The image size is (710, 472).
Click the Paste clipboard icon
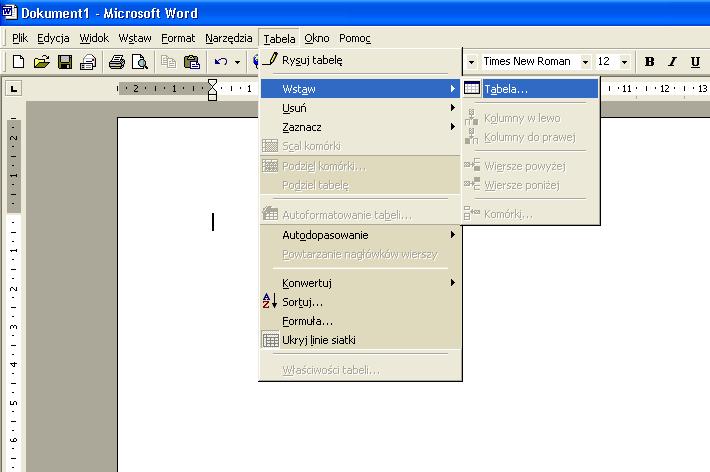click(x=192, y=62)
